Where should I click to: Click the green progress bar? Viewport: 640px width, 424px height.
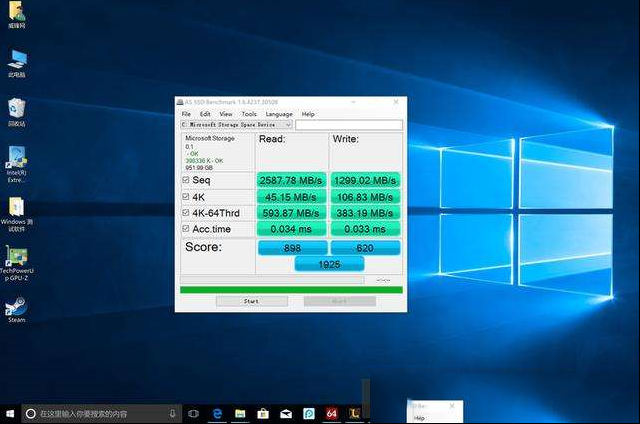[x=291, y=290]
